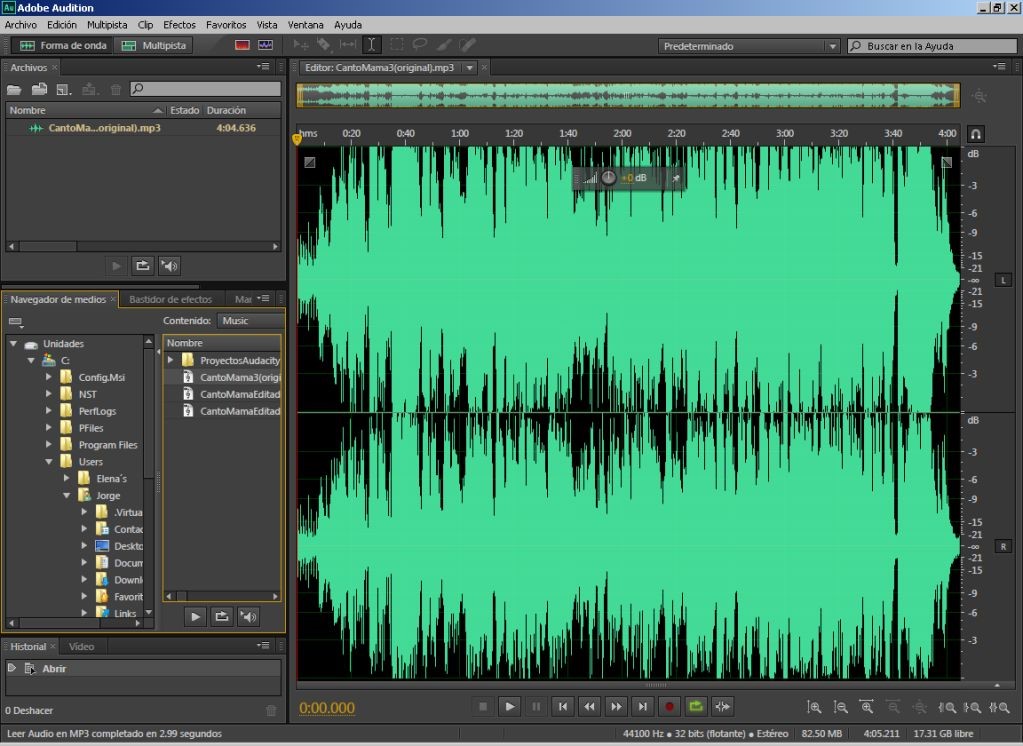The image size is (1023, 746).
Task: Toggle loop playback in the transport
Action: click(x=695, y=707)
